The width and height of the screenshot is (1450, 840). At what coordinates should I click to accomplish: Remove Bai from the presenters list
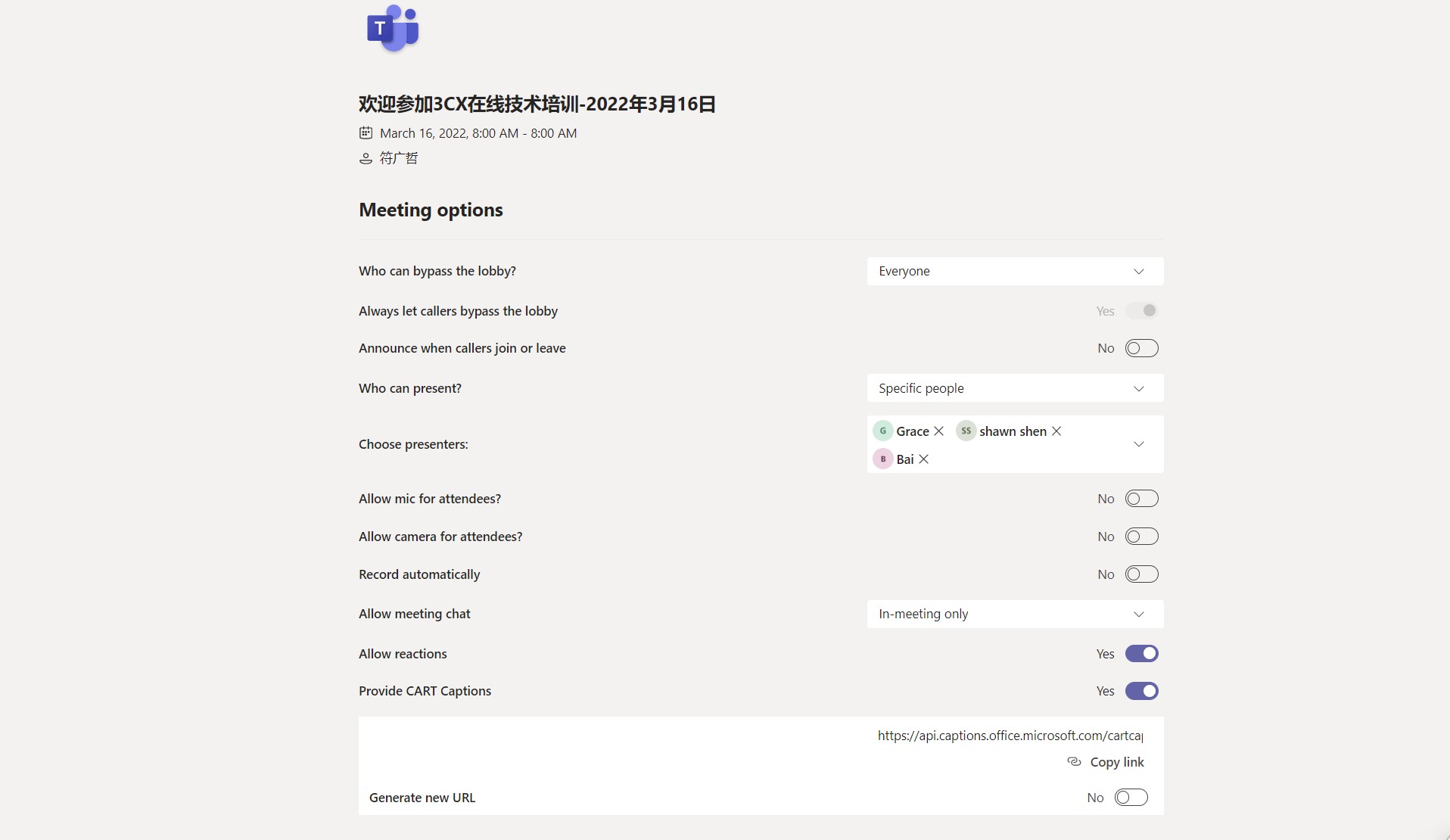(x=924, y=459)
